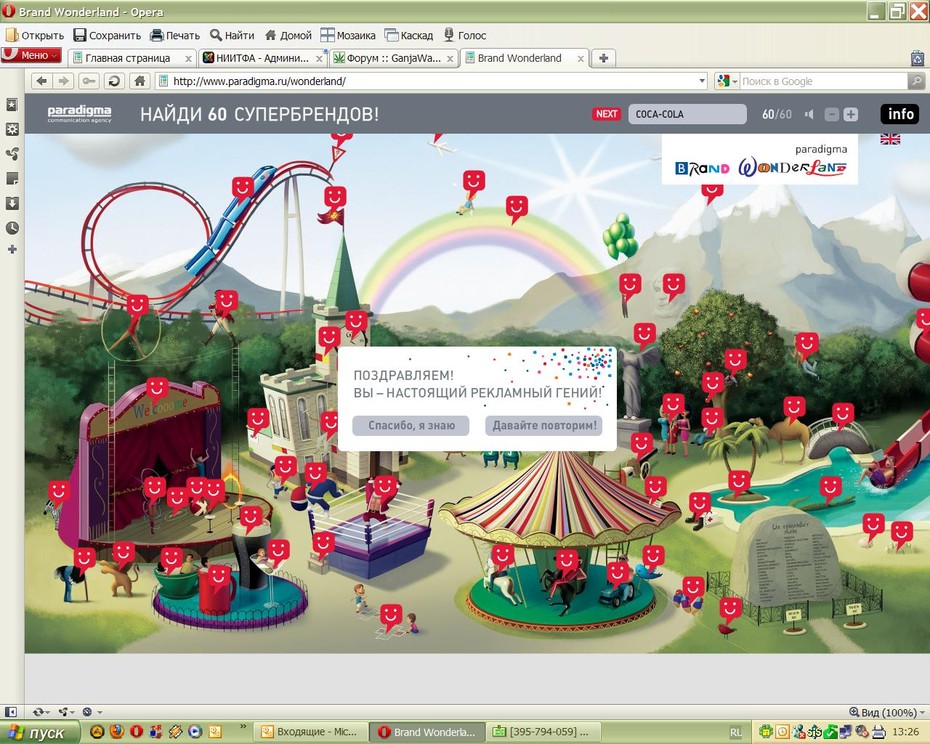Navigate back with the left arrow button
The width and height of the screenshot is (930, 744).
tap(42, 81)
